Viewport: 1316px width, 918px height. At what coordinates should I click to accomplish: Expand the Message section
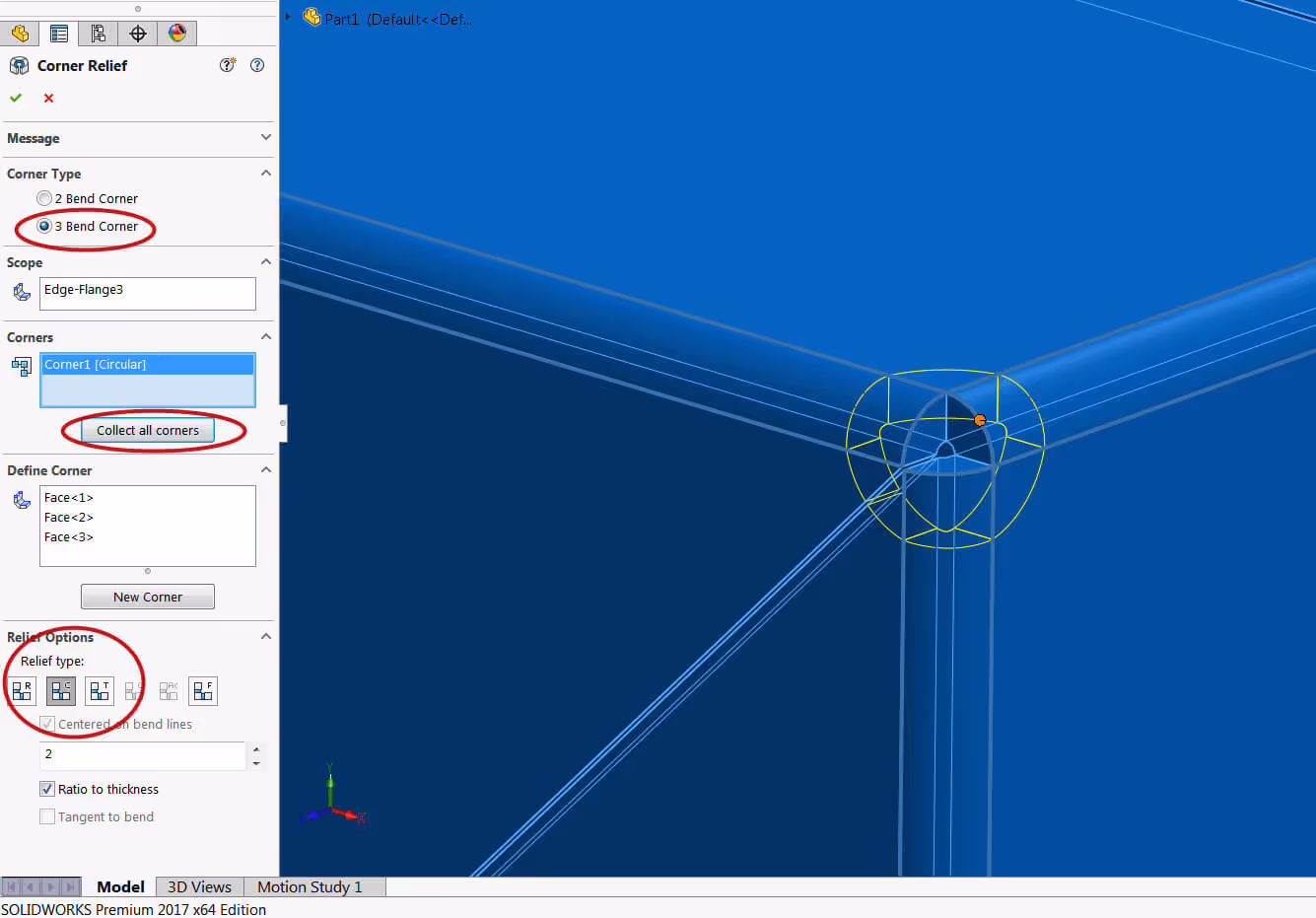coord(265,137)
